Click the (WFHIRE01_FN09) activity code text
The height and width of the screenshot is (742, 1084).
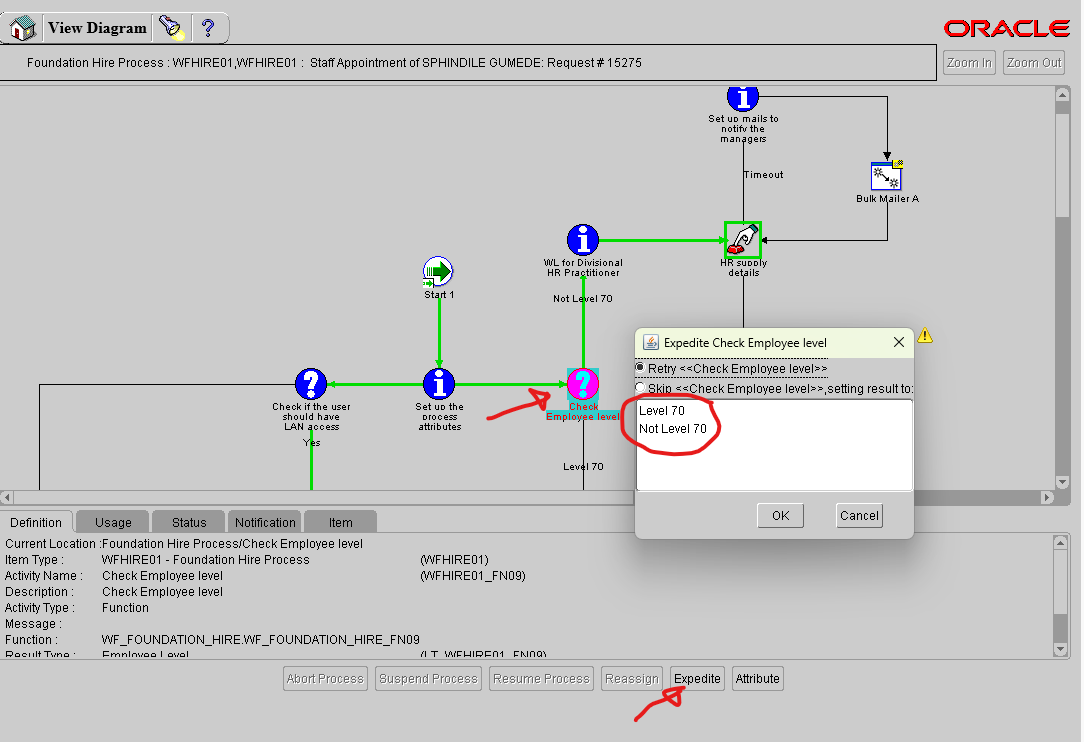pos(473,575)
